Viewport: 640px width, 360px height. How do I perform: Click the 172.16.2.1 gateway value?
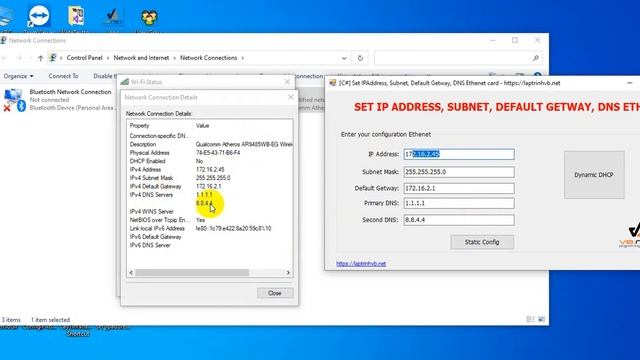coord(209,186)
